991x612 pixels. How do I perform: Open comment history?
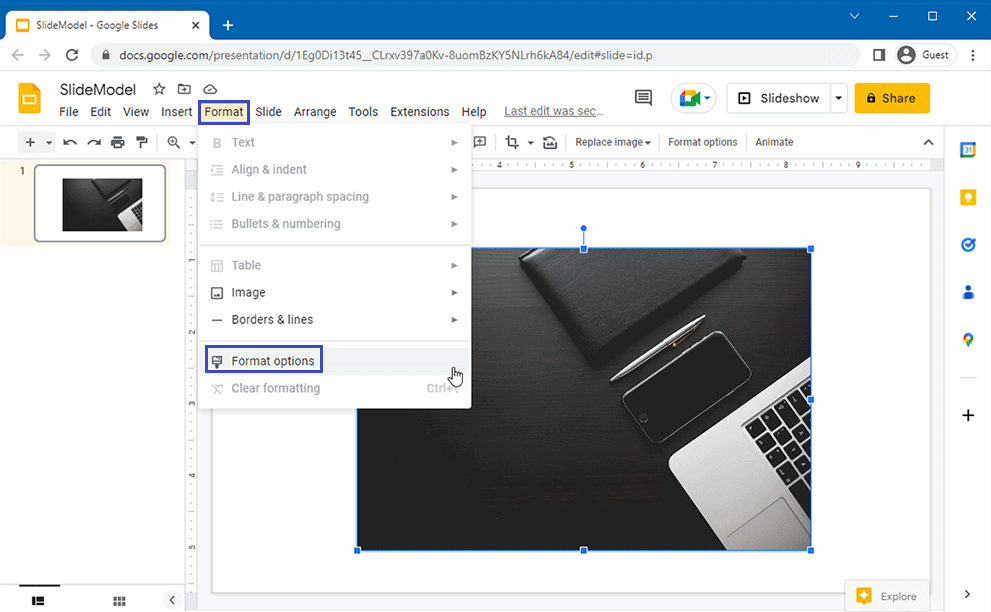642,98
